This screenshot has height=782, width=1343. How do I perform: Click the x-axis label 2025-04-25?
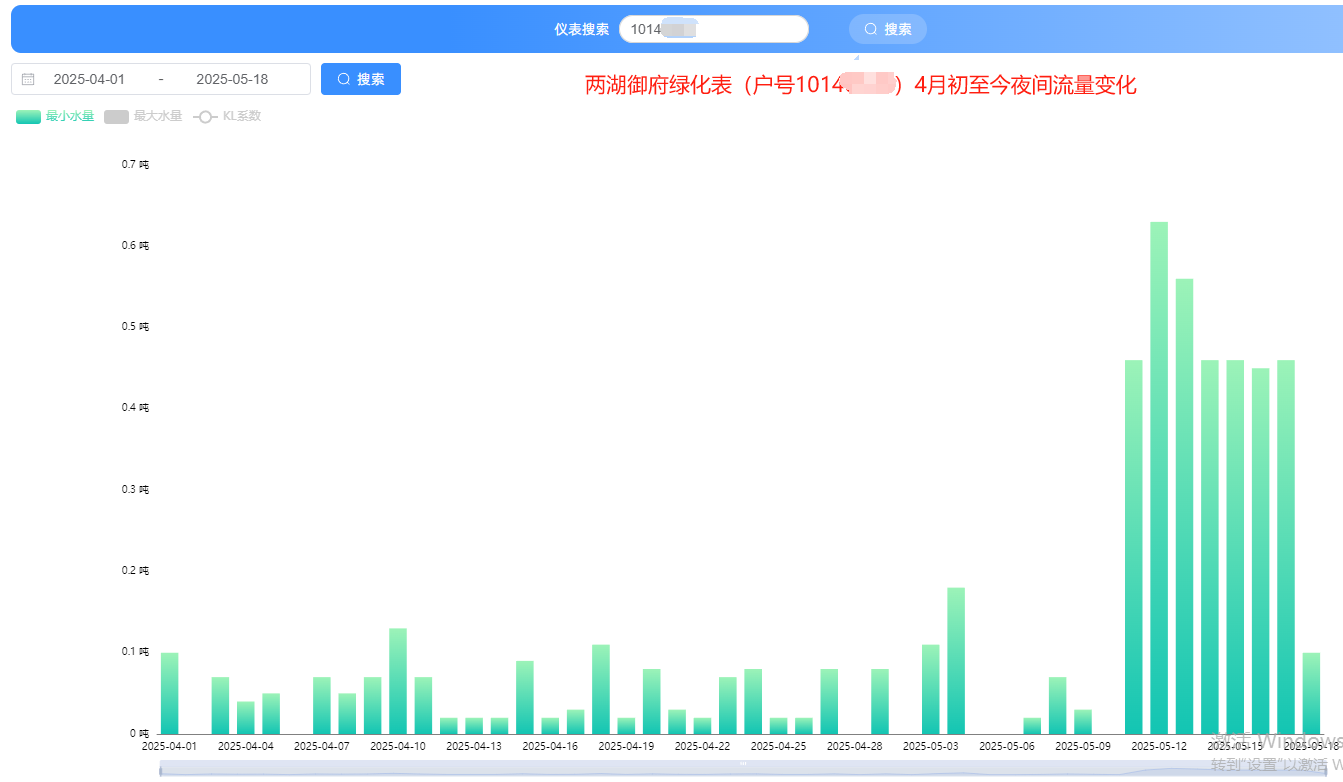(x=778, y=746)
